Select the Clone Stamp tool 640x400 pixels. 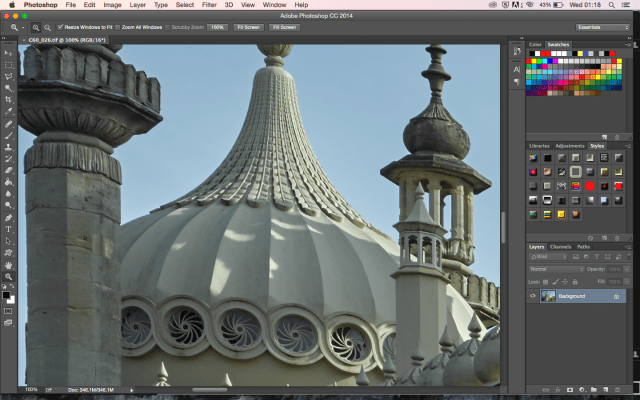[x=8, y=147]
